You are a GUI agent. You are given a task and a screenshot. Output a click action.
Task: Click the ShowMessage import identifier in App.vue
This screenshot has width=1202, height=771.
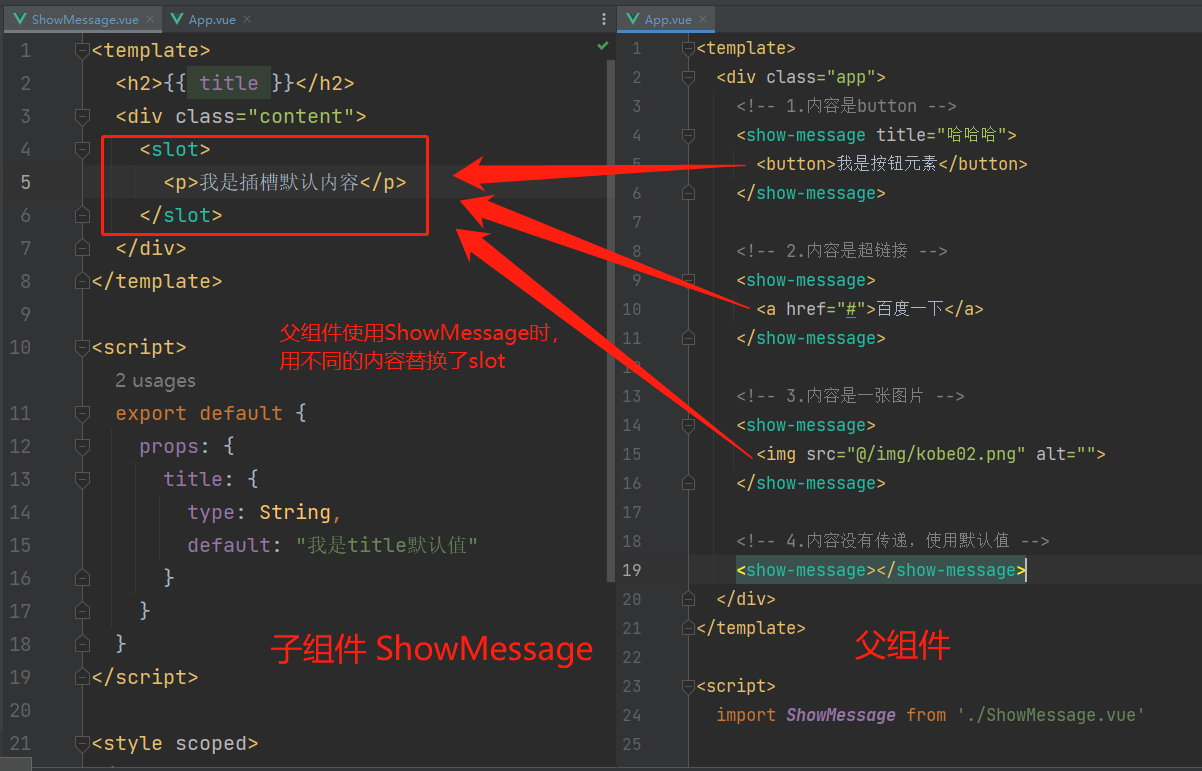coord(840,715)
